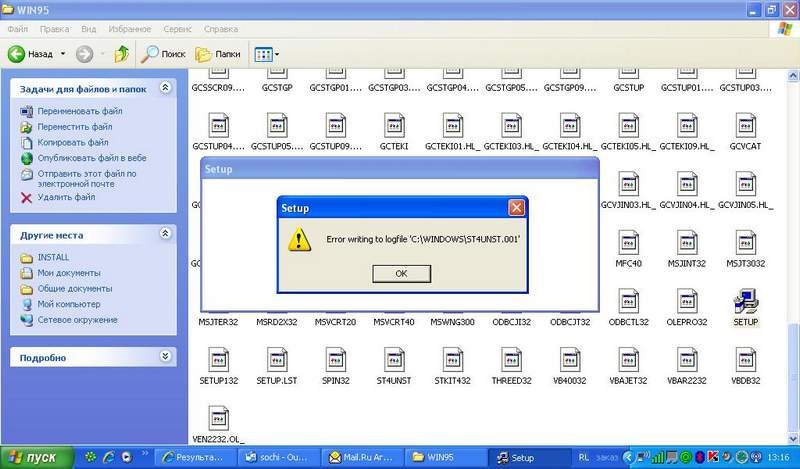Open Мой компьютер link

point(69,304)
